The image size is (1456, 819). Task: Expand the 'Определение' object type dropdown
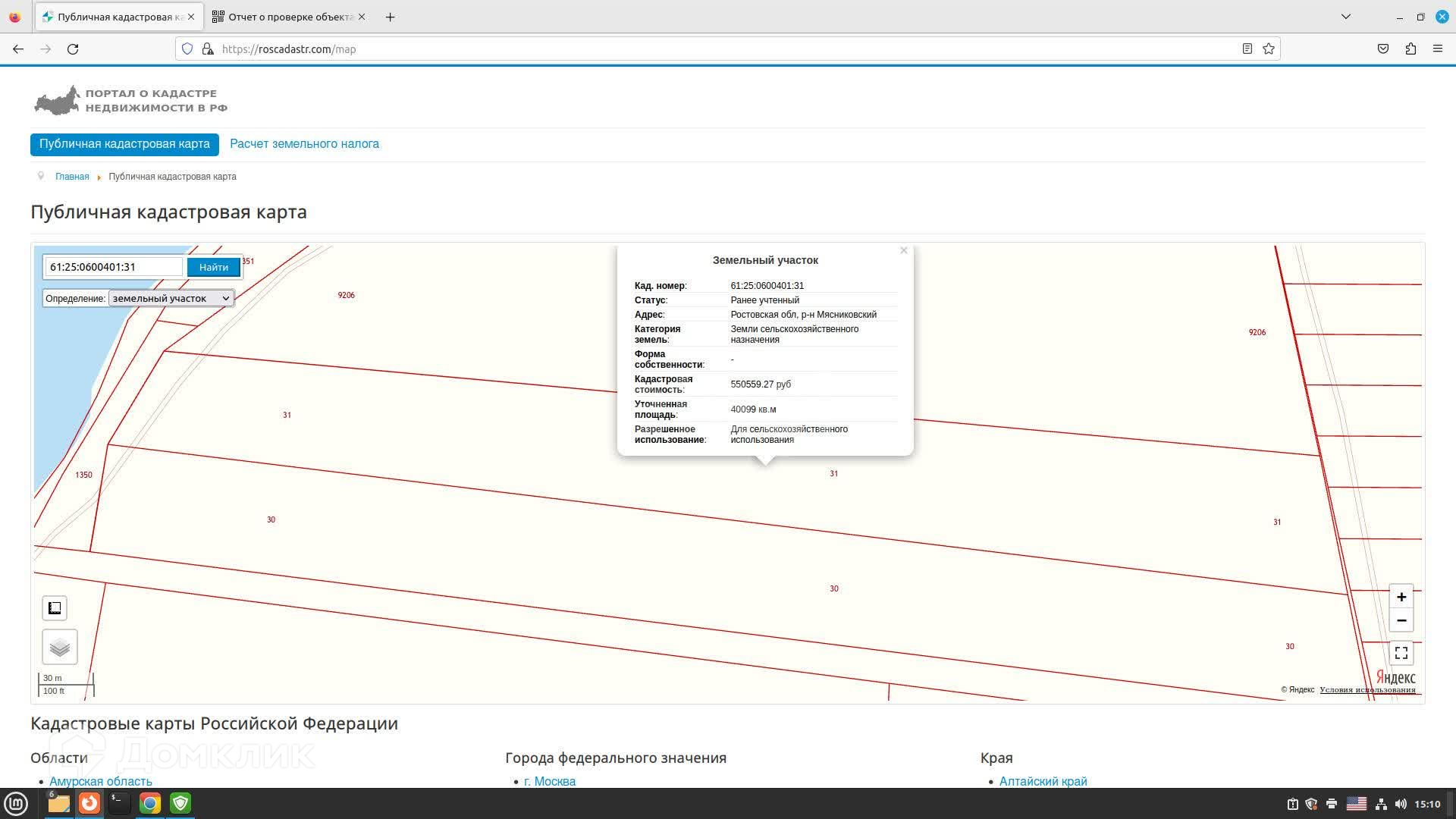coord(171,299)
